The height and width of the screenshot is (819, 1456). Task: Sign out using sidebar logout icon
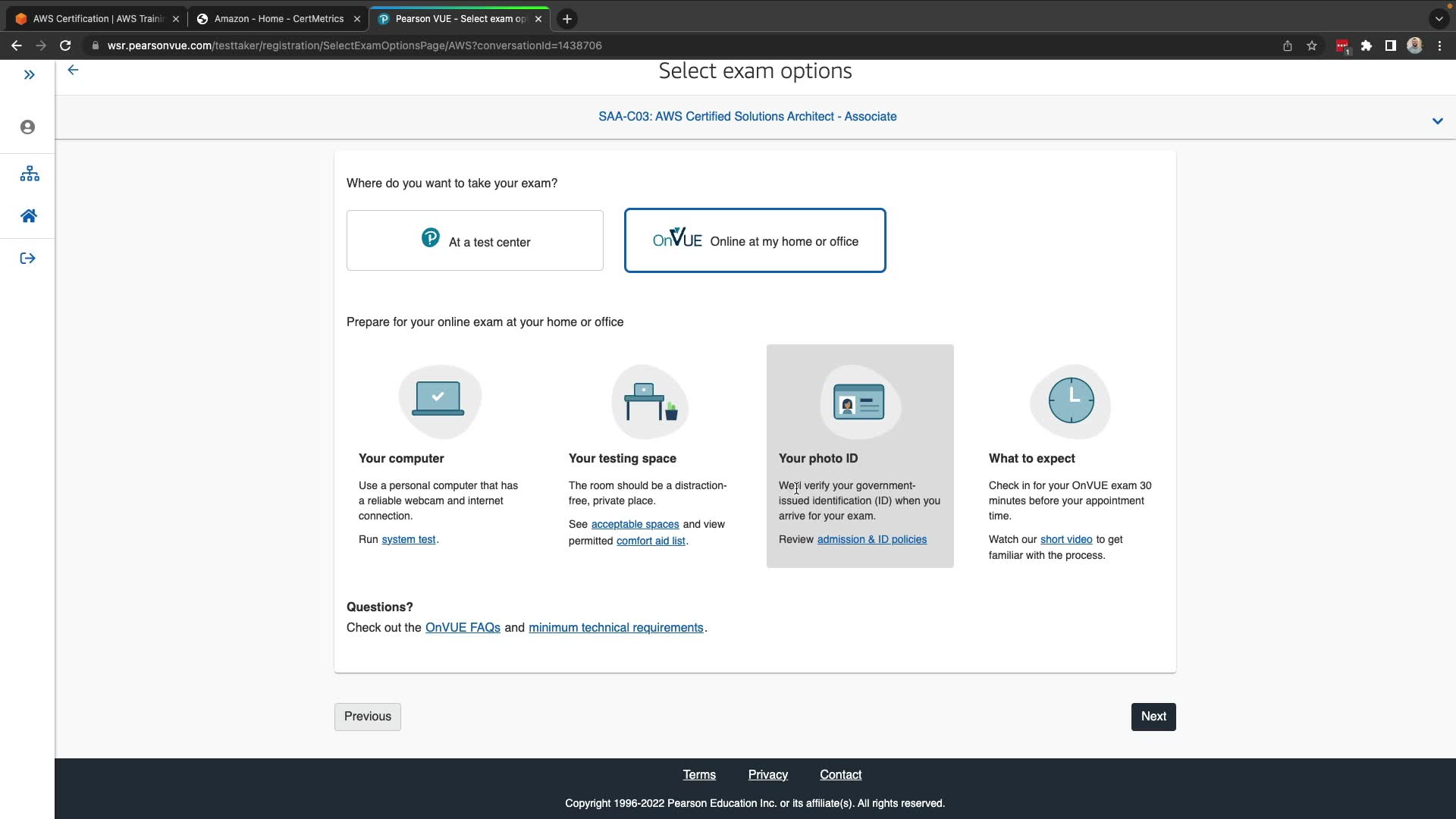[28, 259]
